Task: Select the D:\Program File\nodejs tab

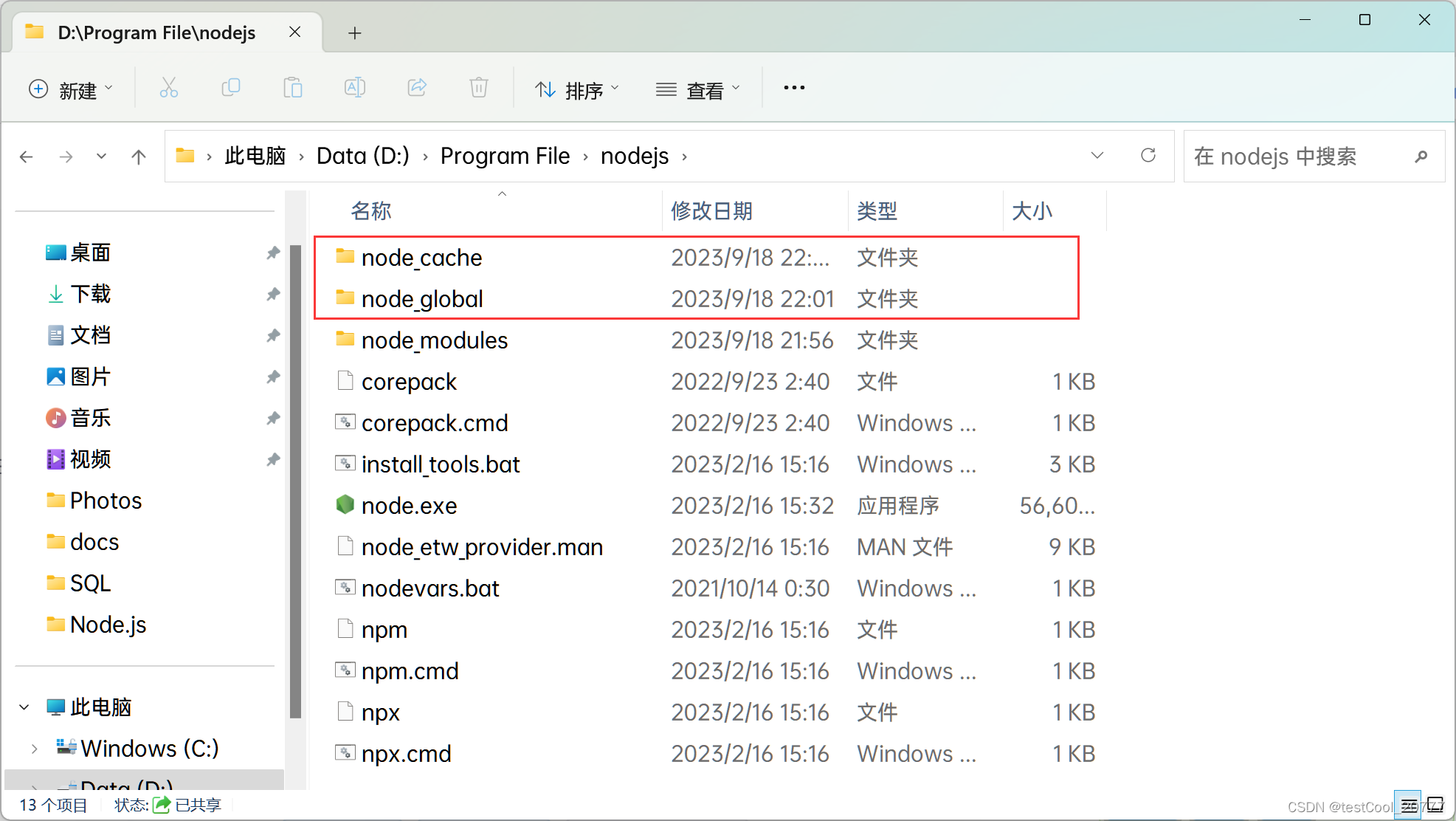Action: pyautogui.click(x=155, y=32)
